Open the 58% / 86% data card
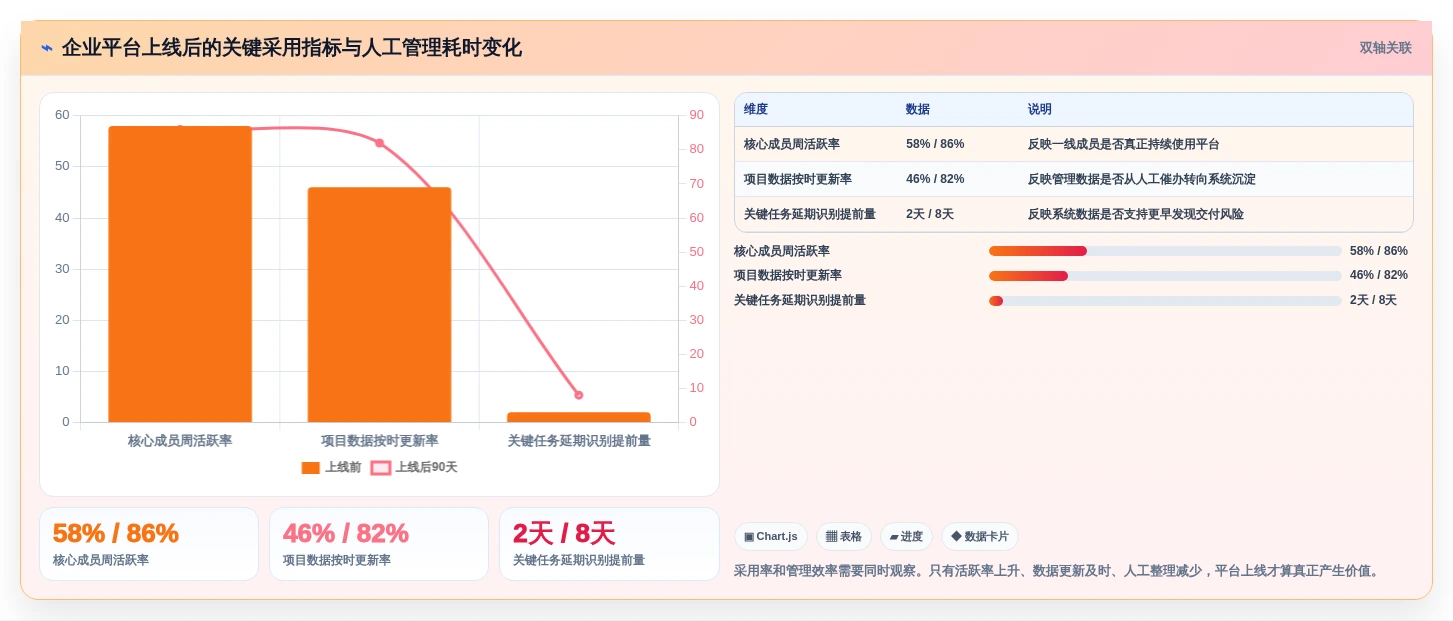 pyautogui.click(x=149, y=544)
